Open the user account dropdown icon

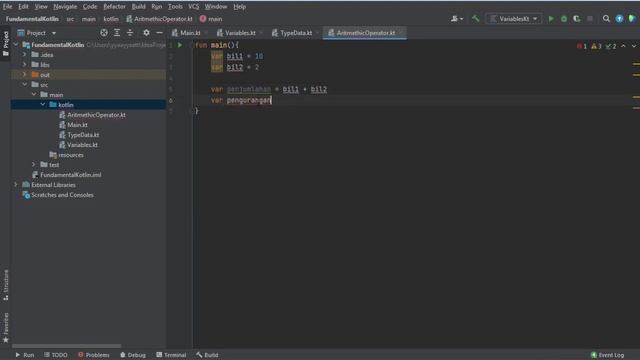pyautogui.click(x=456, y=19)
